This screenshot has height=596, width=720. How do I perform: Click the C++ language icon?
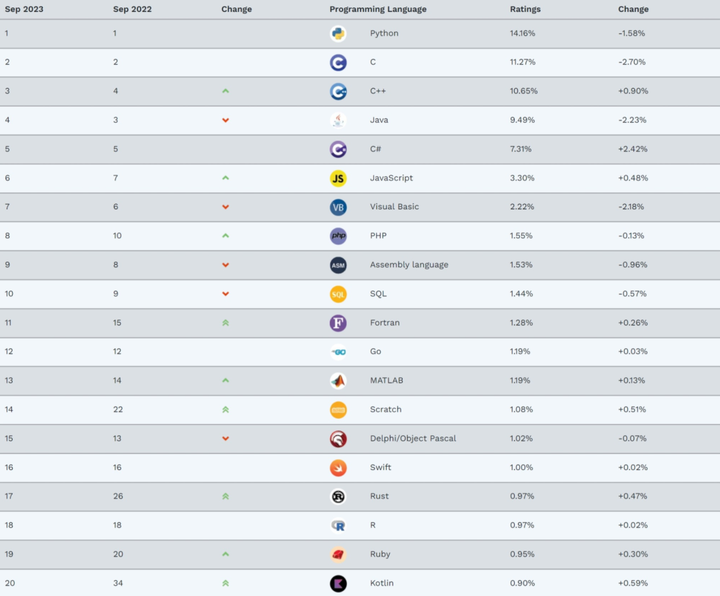pos(338,91)
